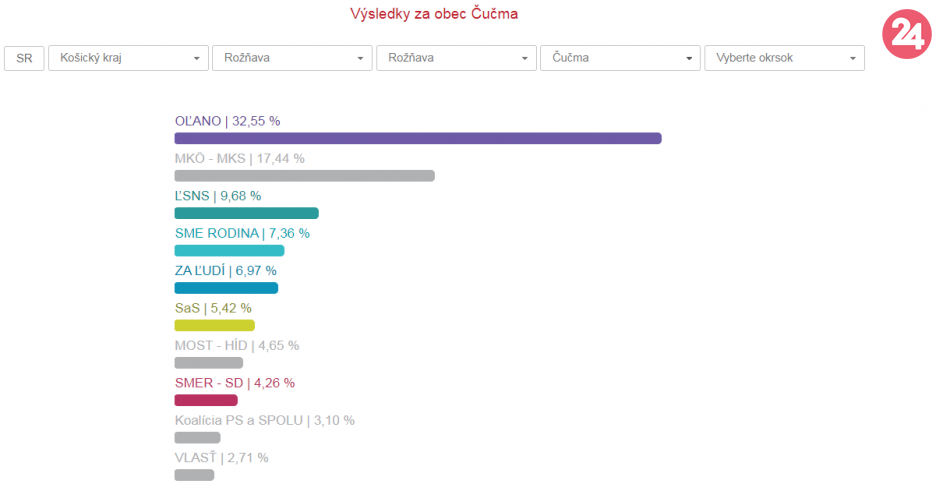The height and width of the screenshot is (484, 950).
Task: Click the ĽSNS 9,68 % label
Action: click(217, 196)
